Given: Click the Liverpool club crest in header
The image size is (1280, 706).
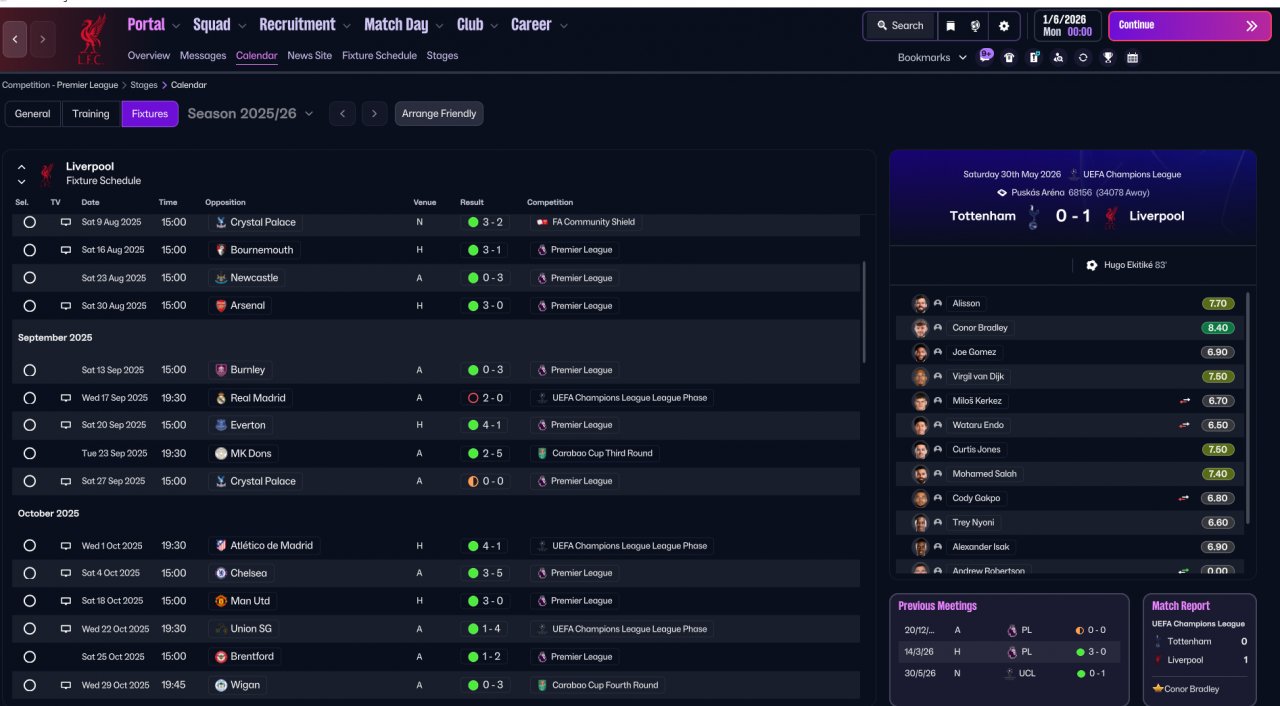Looking at the screenshot, I should tap(92, 39).
